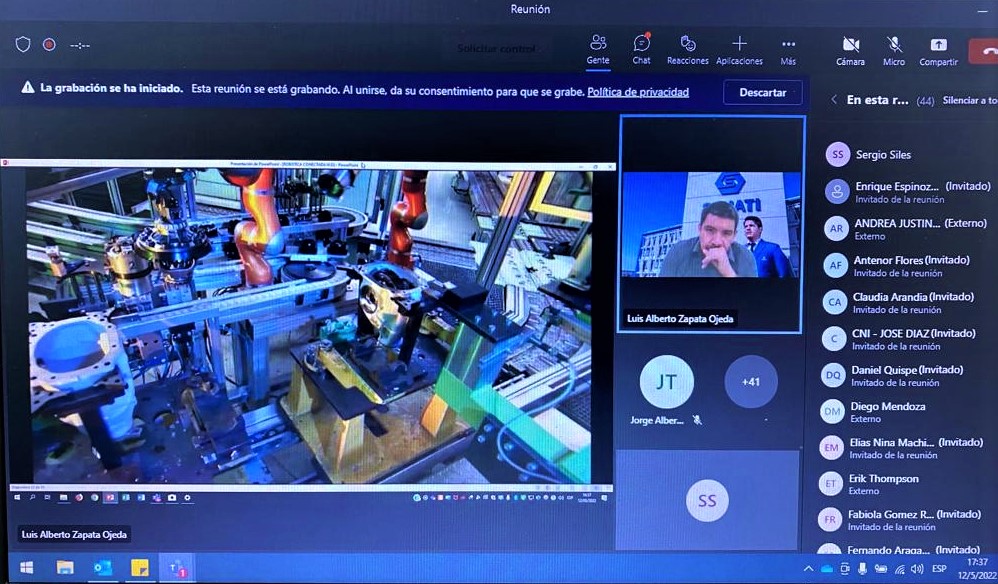Screen dimensions: 998x584
Task: Click the red recording indicator icon
Action: [x=48, y=45]
